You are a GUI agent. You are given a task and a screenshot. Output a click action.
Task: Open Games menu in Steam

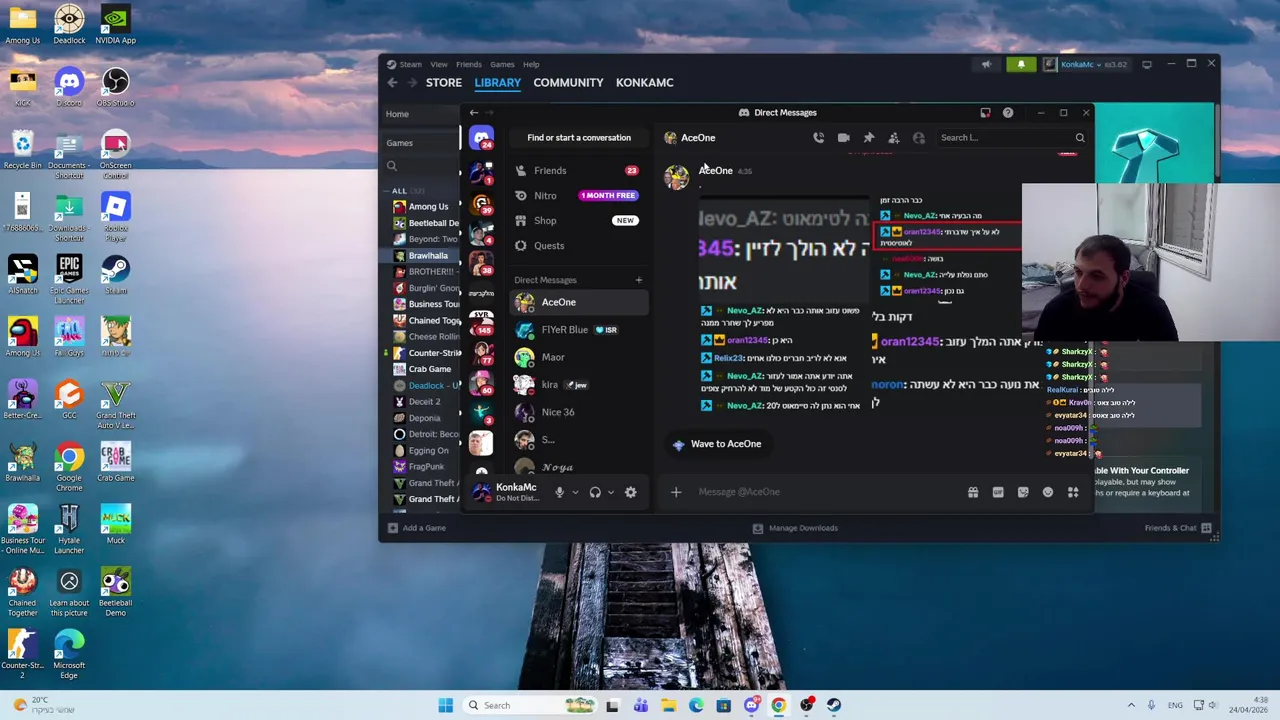pos(502,65)
